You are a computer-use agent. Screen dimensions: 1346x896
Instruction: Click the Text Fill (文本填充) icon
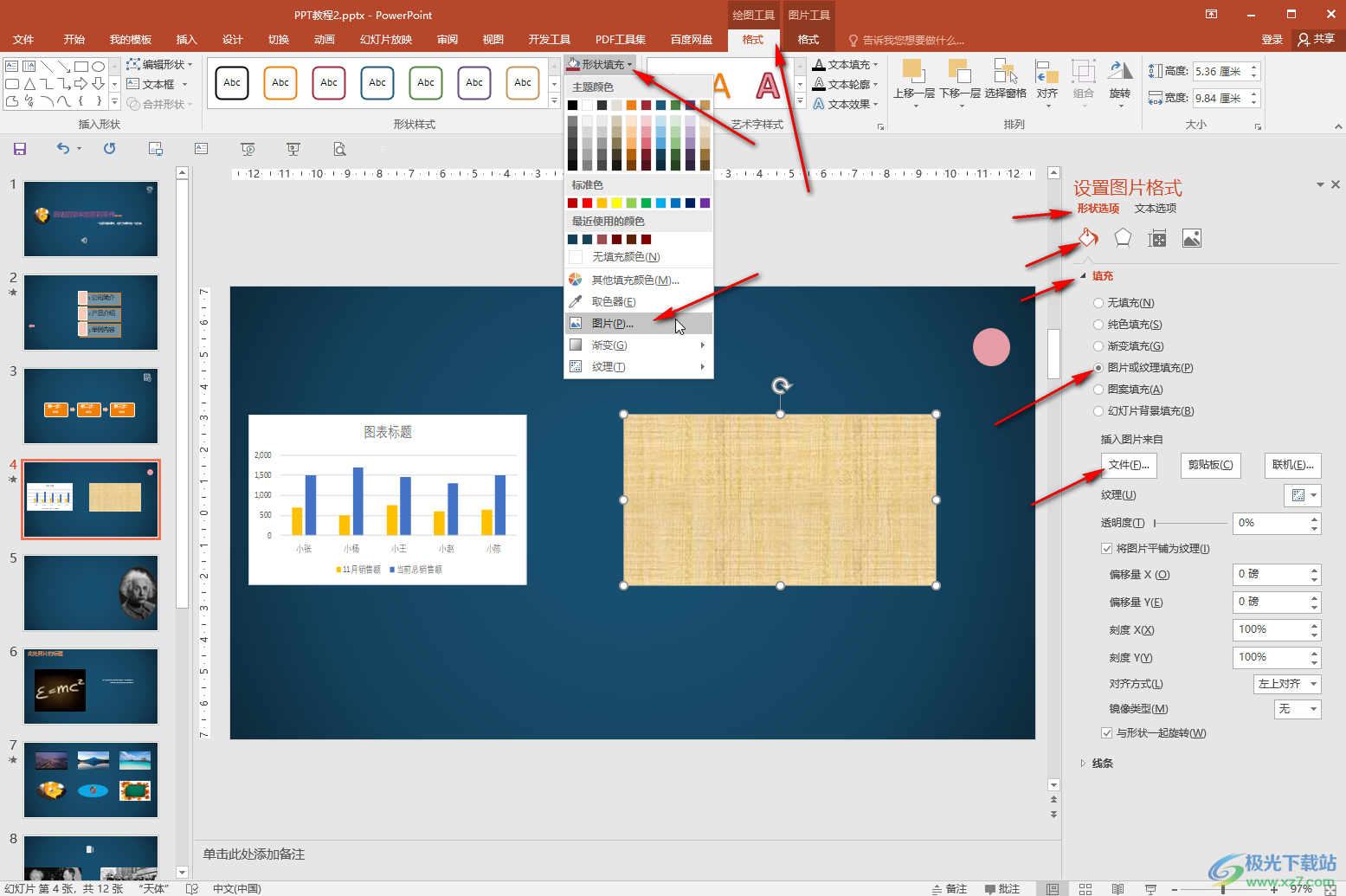[x=819, y=65]
